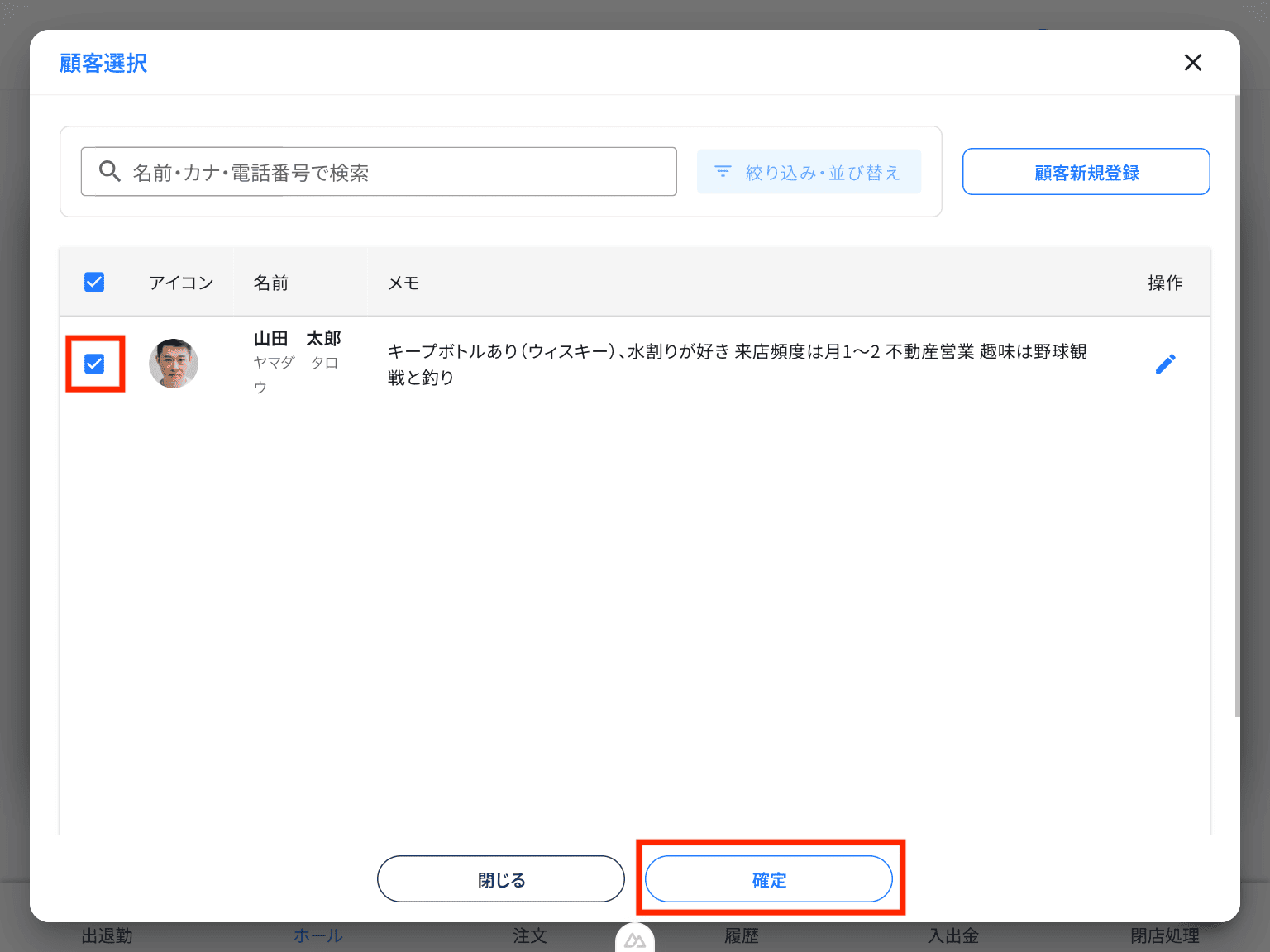Open the 入出金 section from bottom bar

click(952, 935)
